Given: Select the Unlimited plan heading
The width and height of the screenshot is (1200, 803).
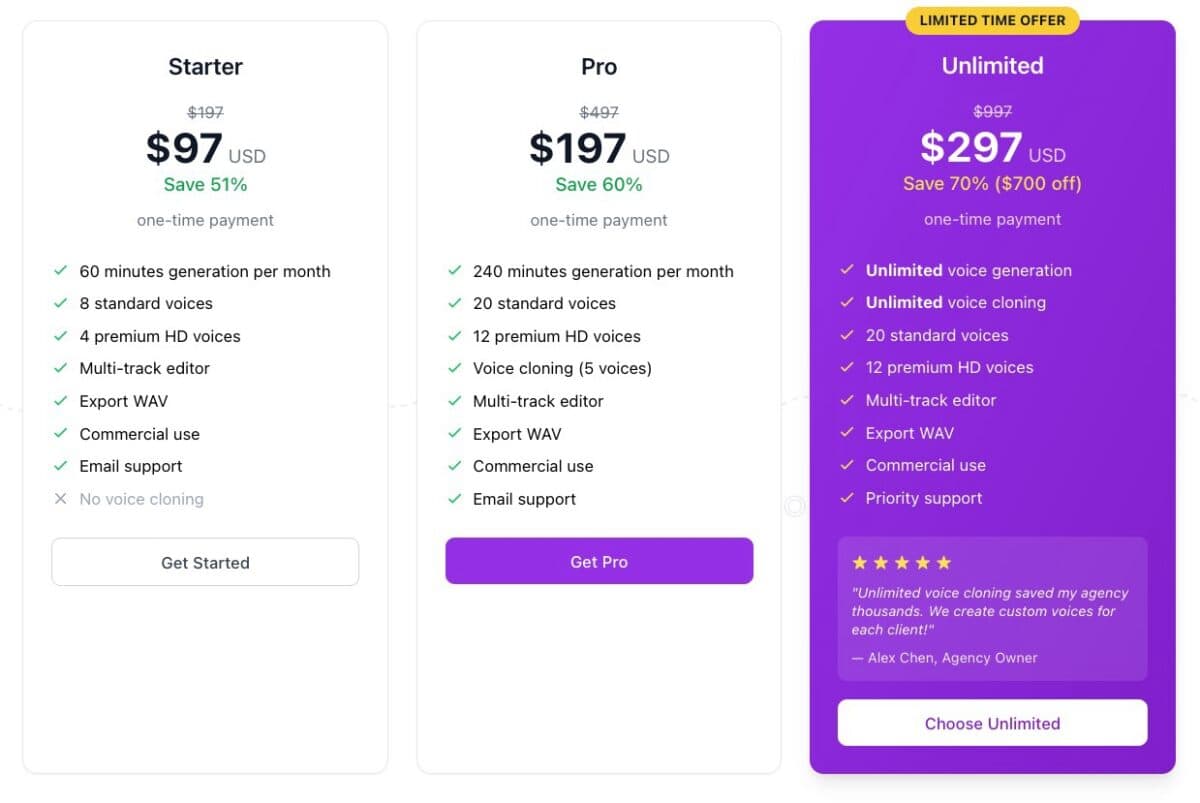Looking at the screenshot, I should point(992,65).
